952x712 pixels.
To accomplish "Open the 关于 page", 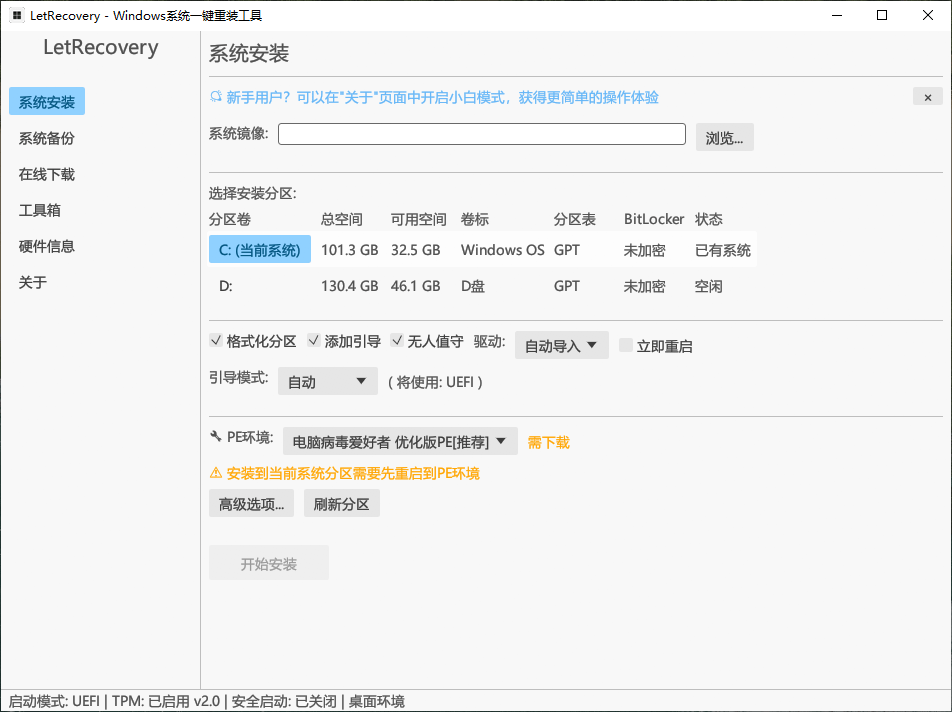I will pos(32,282).
